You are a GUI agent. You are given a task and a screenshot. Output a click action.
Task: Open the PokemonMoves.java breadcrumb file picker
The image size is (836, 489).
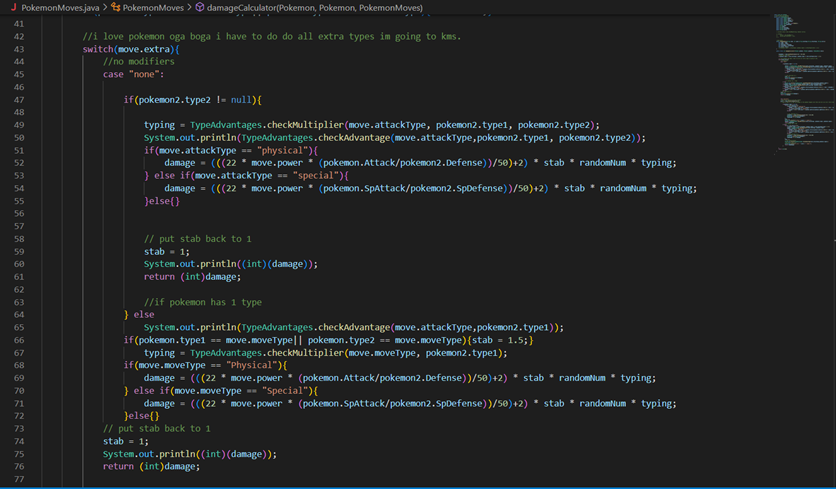(59, 7)
